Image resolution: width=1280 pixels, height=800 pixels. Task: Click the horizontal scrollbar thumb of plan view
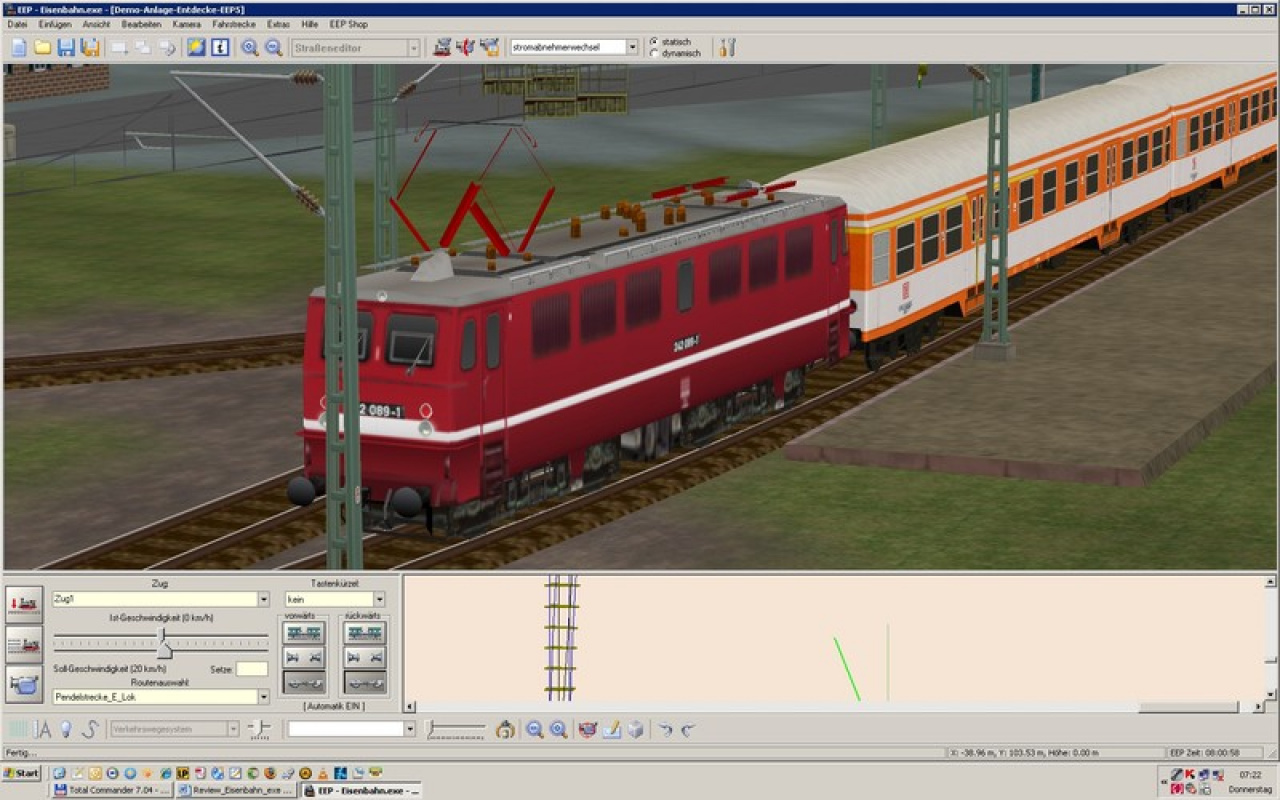tap(1187, 707)
